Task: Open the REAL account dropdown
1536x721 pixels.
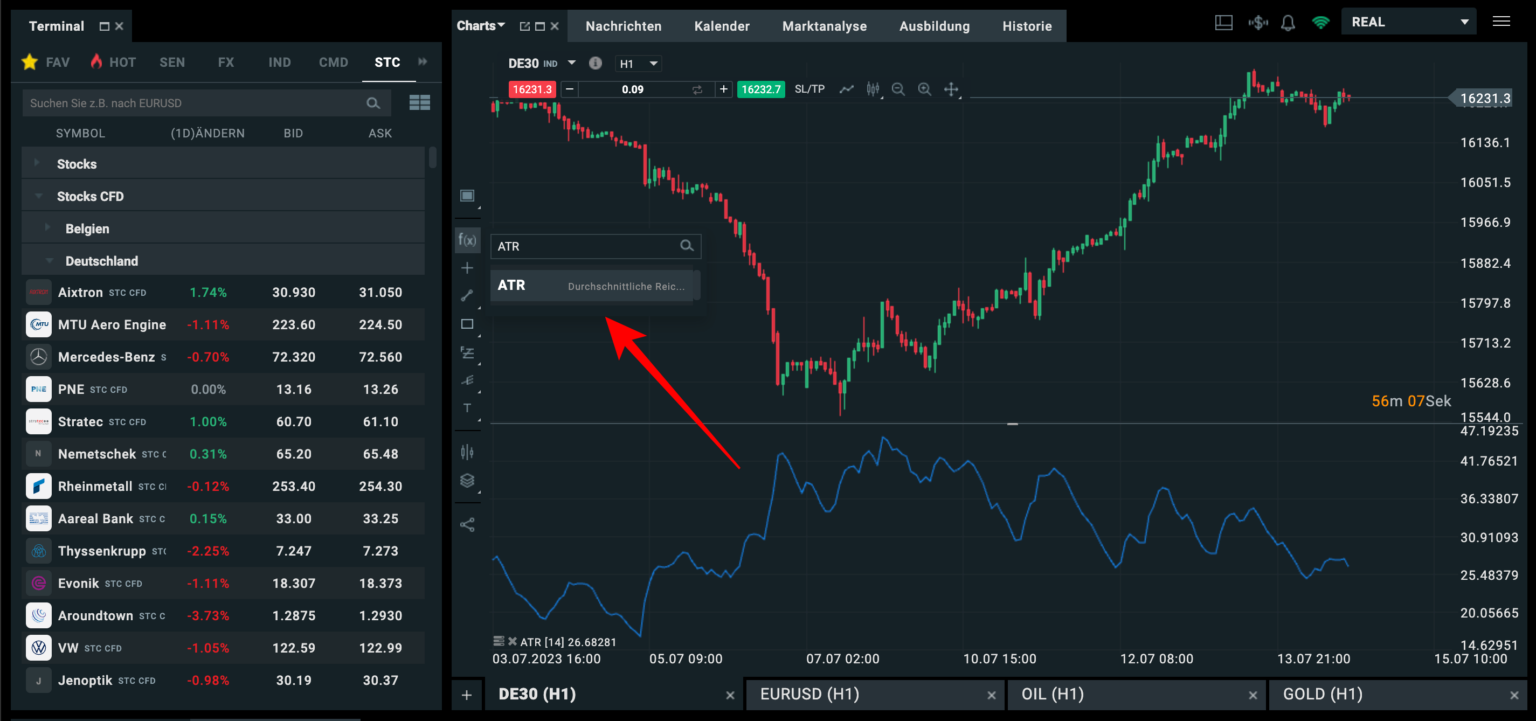Action: 1409,22
